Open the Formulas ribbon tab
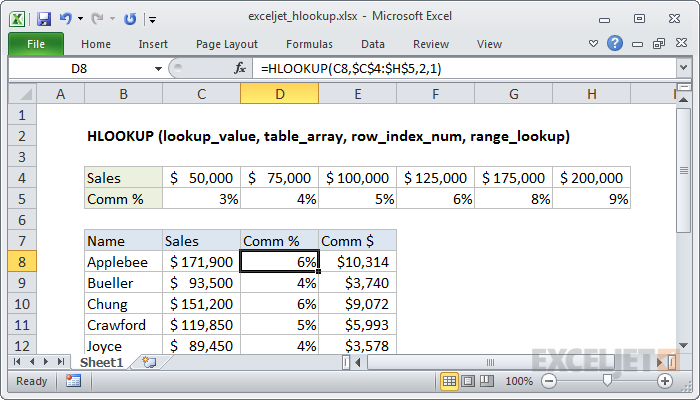700x400 pixels. click(309, 44)
